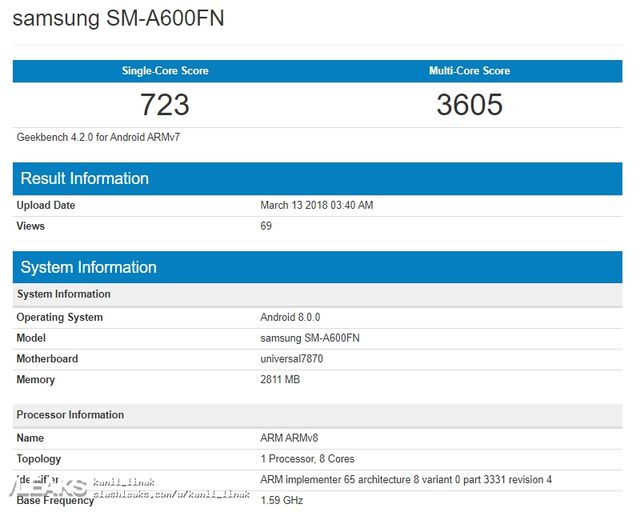Click the gray System Information subheader row
The width and height of the screenshot is (640, 512).
[x=318, y=294]
